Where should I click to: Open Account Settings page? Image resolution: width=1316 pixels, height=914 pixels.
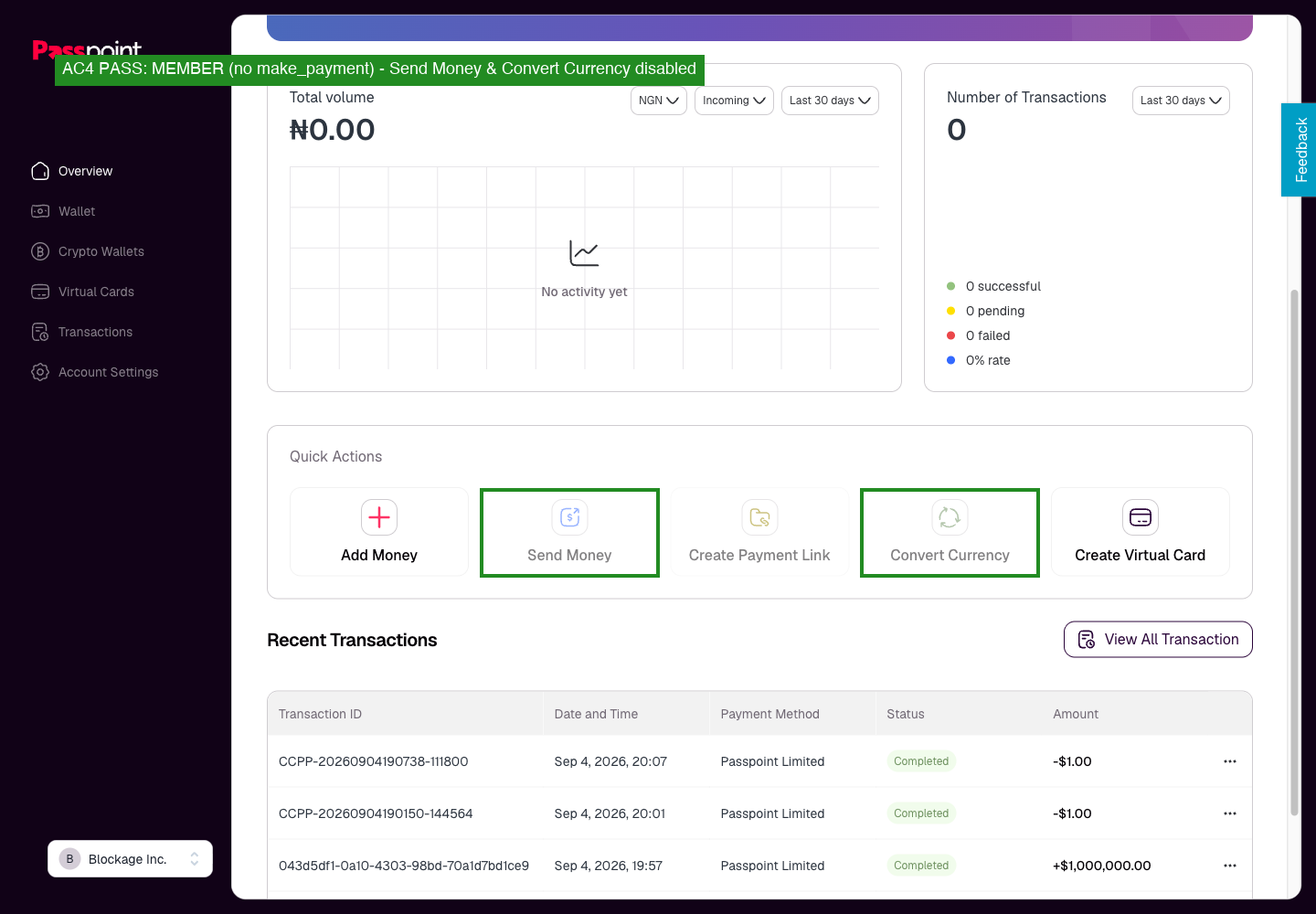point(108,372)
